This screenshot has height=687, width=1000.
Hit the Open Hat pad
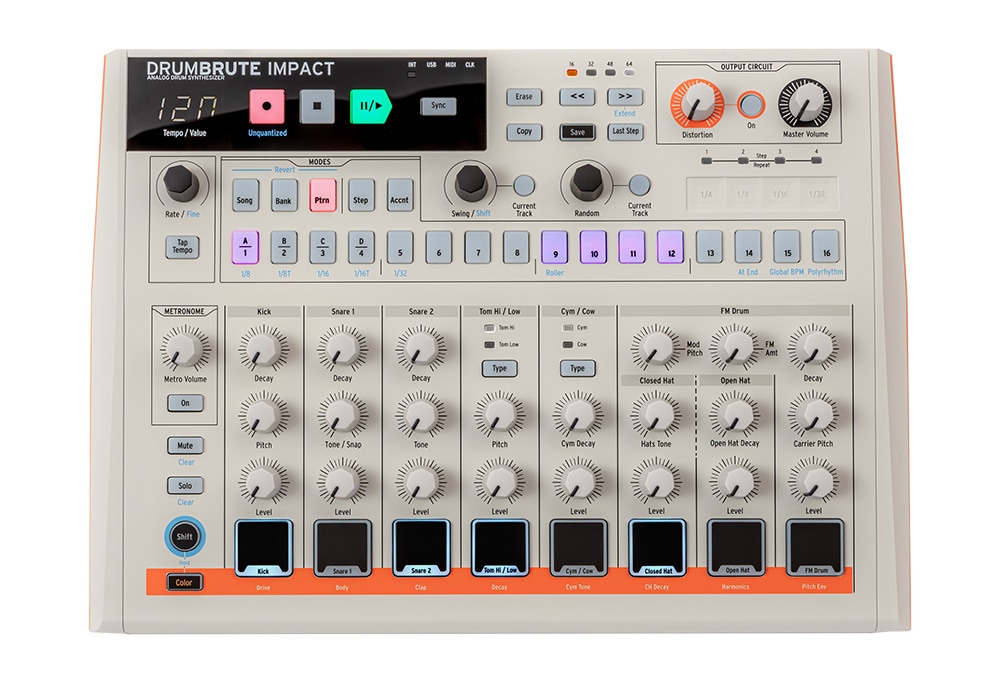tap(736, 549)
